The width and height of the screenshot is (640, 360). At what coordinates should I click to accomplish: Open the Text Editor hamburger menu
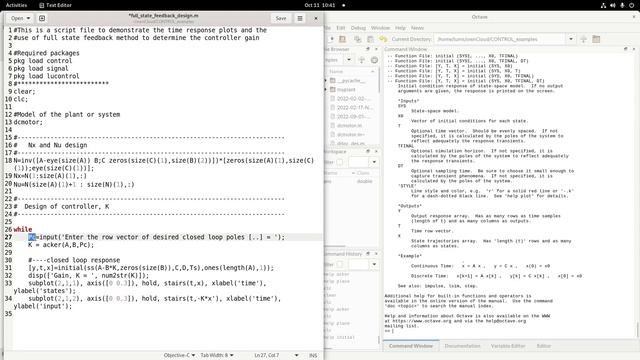(300, 18)
